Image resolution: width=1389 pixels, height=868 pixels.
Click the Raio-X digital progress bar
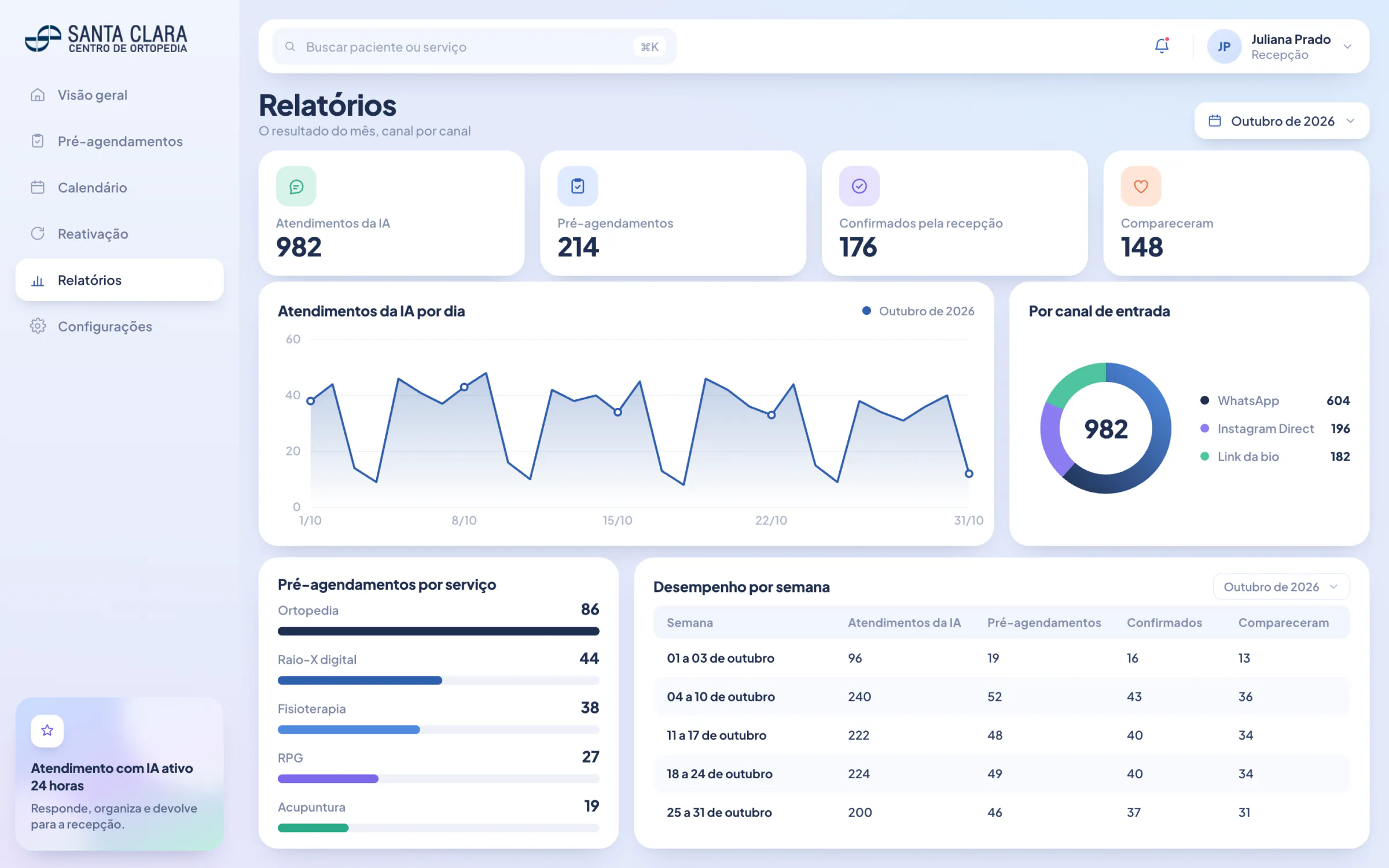click(438, 681)
